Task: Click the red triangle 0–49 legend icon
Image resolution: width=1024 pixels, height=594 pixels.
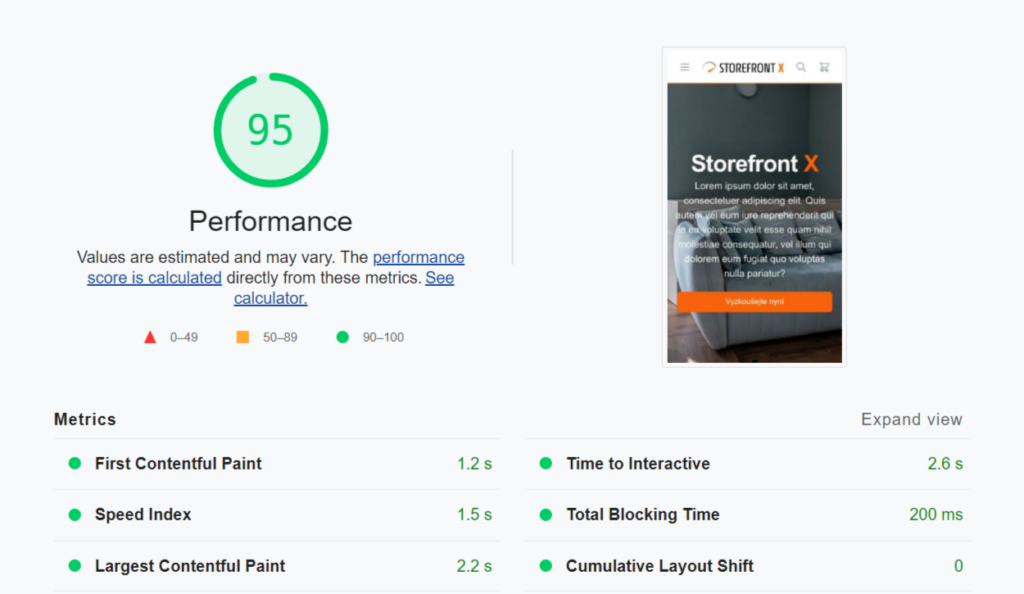Action: pyautogui.click(x=150, y=337)
